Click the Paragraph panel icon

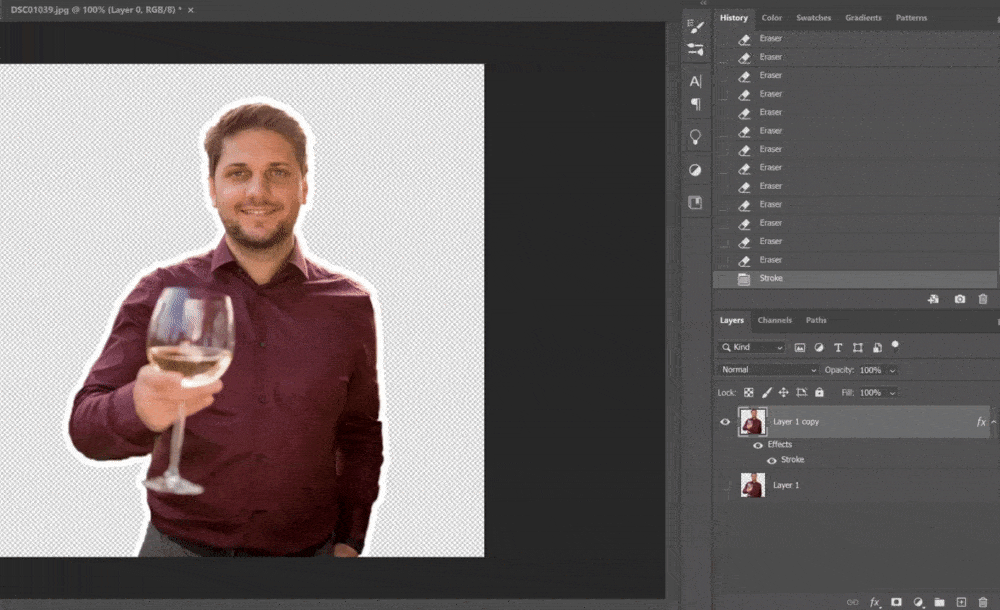(696, 104)
